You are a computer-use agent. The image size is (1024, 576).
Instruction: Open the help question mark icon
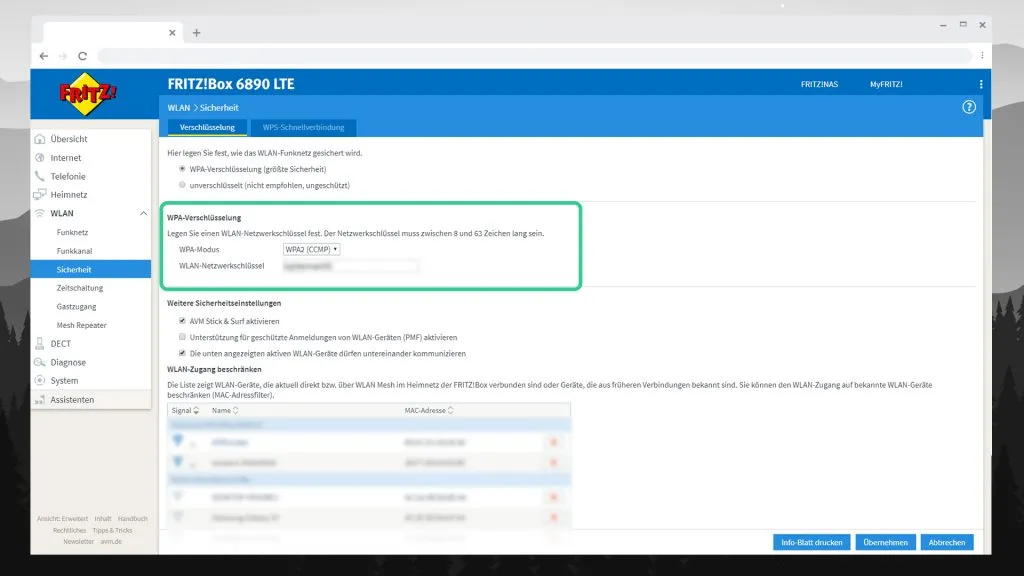point(968,107)
